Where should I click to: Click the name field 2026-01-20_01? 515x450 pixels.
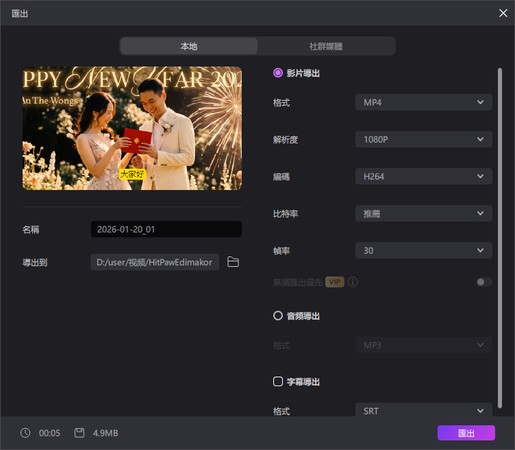166,229
